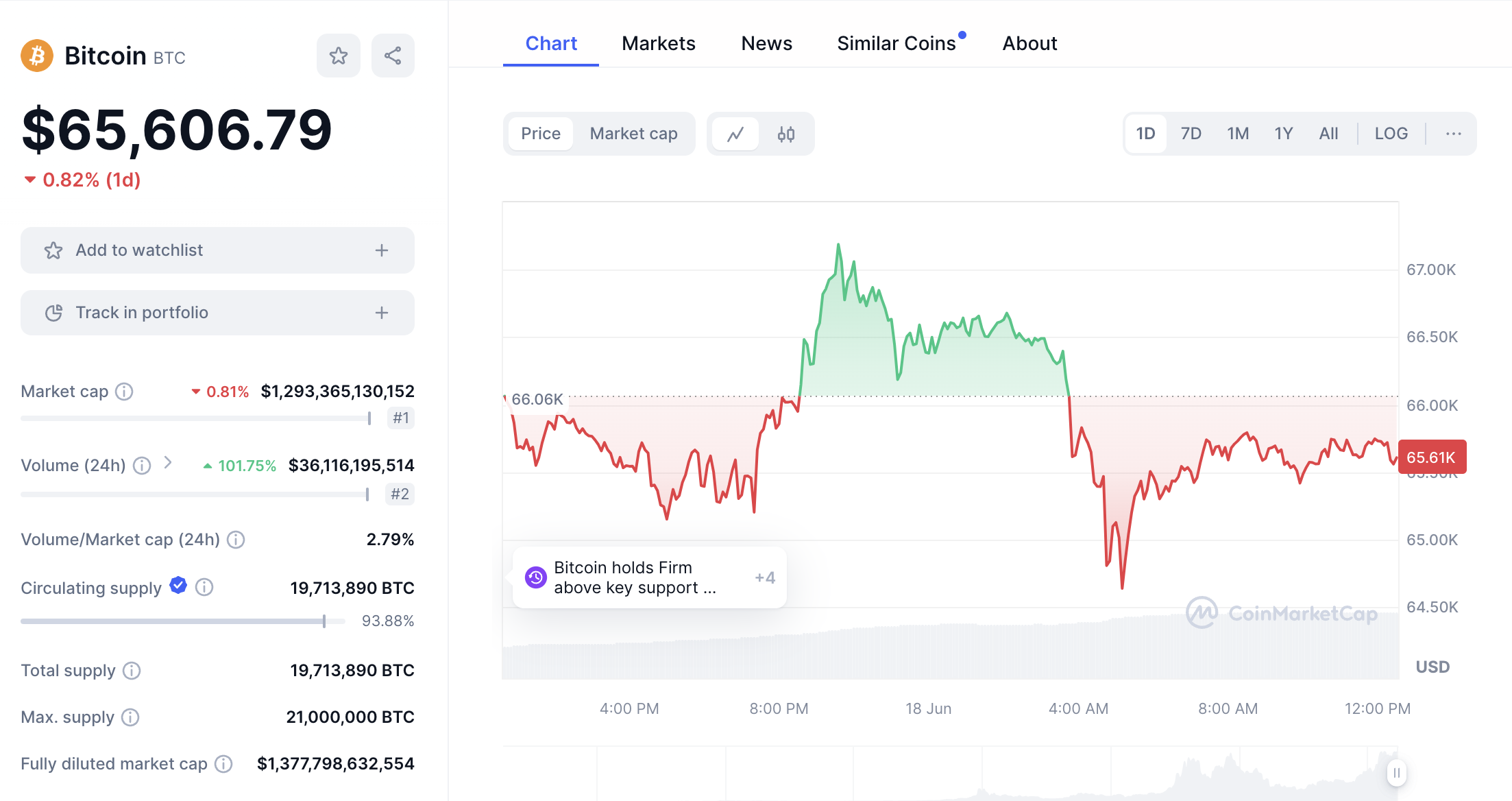The height and width of the screenshot is (801, 1512).
Task: Click the Max. supply info icon
Action: [130, 717]
